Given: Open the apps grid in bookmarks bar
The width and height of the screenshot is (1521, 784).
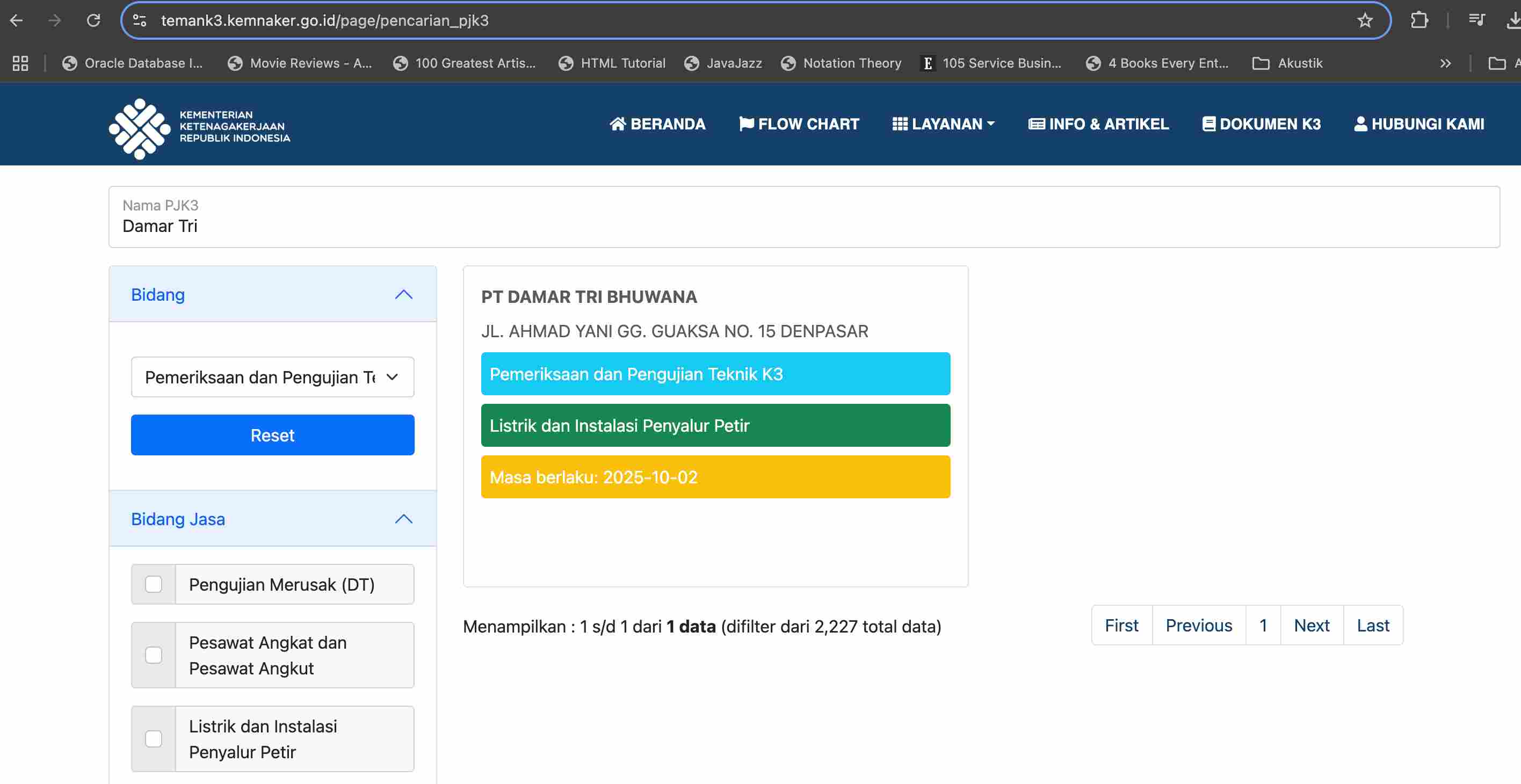Looking at the screenshot, I should pos(20,63).
